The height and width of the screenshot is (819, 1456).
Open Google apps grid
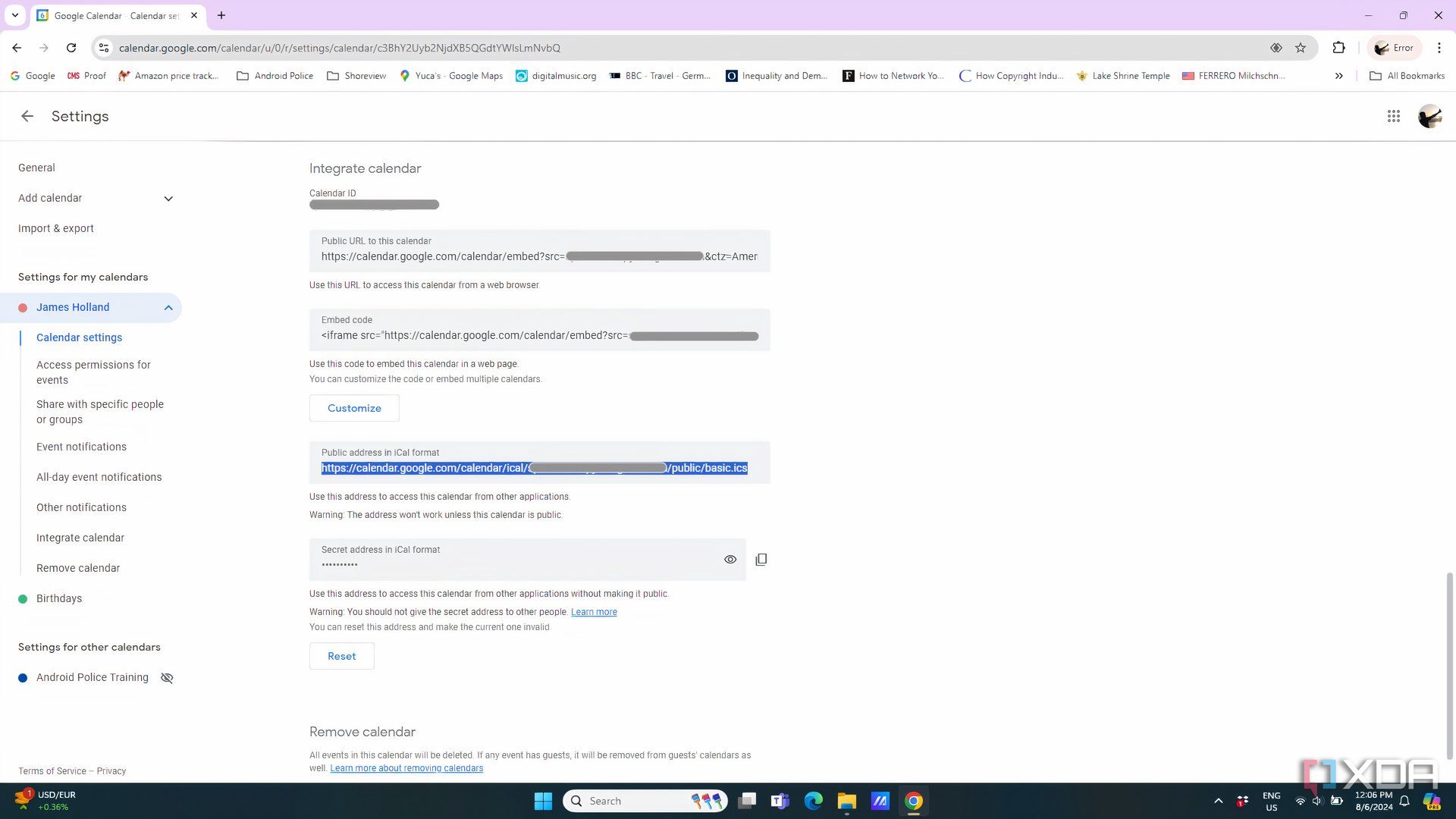pos(1393,116)
